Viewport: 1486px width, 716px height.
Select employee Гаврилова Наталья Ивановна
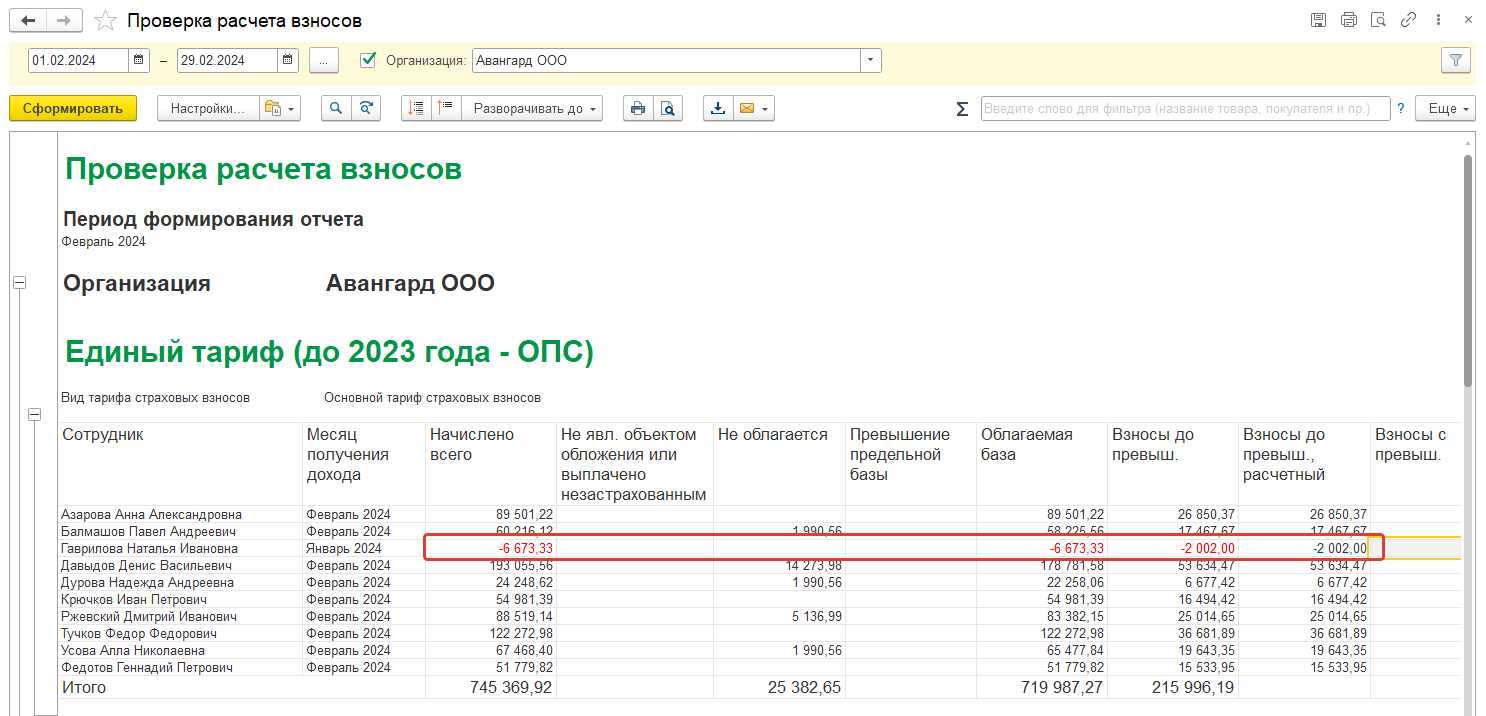pyautogui.click(x=149, y=548)
